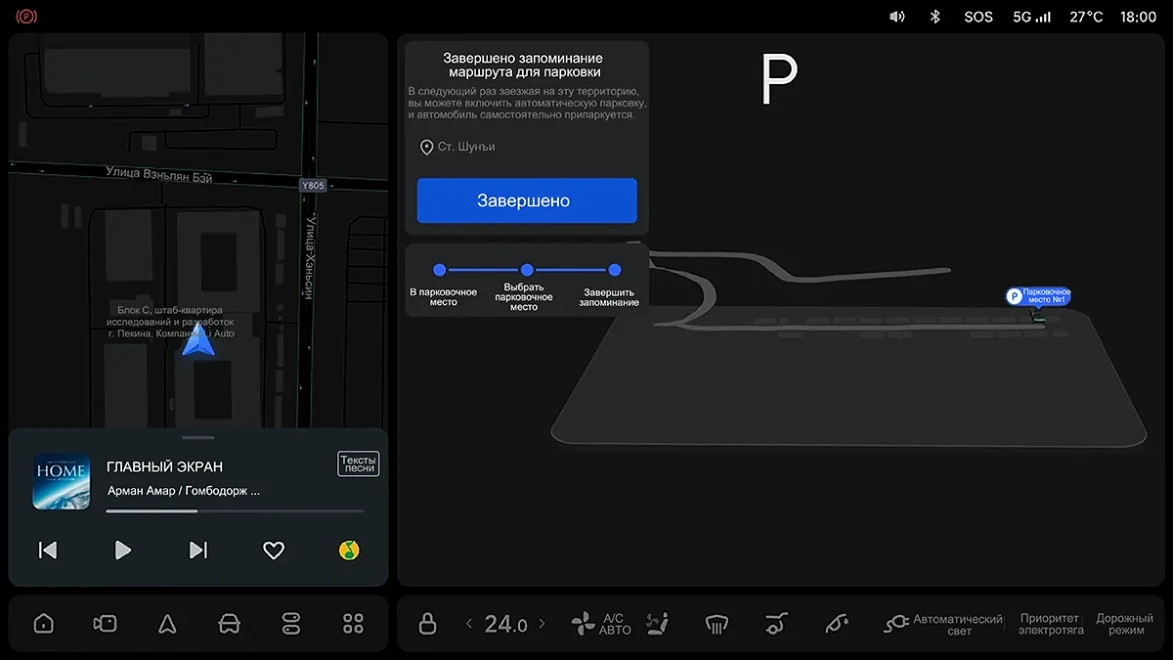Tap the 18:00 clock

point(1138,16)
